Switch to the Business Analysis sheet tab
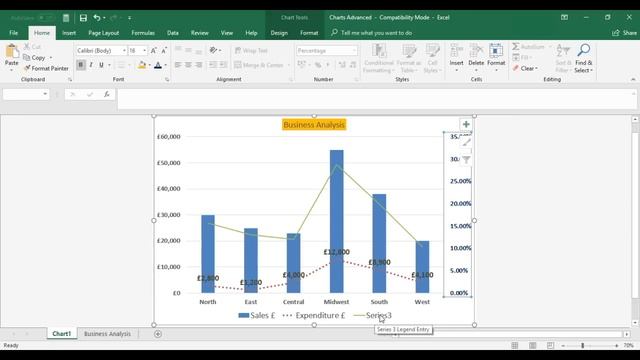Screen dimensions: 640x360 (x=107, y=334)
